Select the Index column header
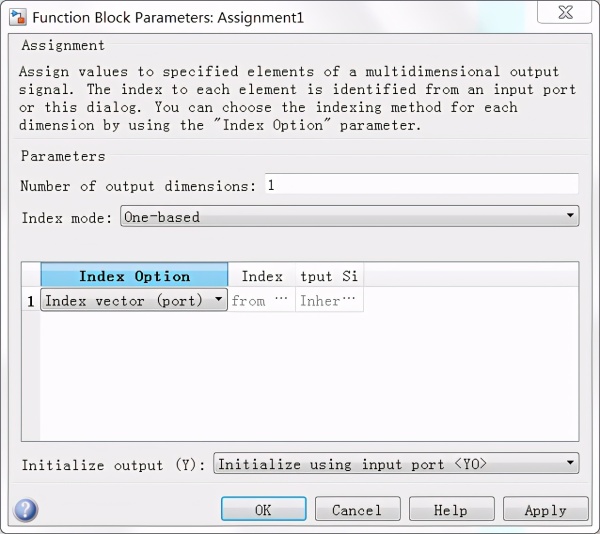 262,275
